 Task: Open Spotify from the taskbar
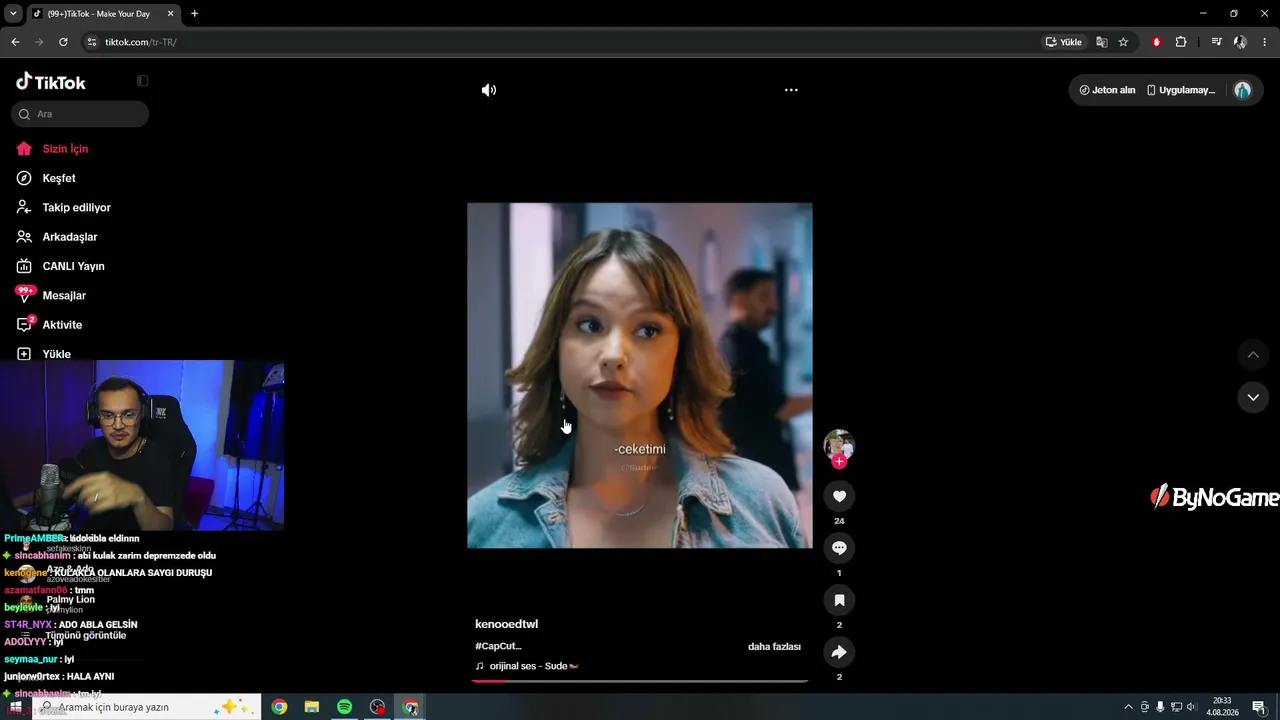[x=344, y=707]
